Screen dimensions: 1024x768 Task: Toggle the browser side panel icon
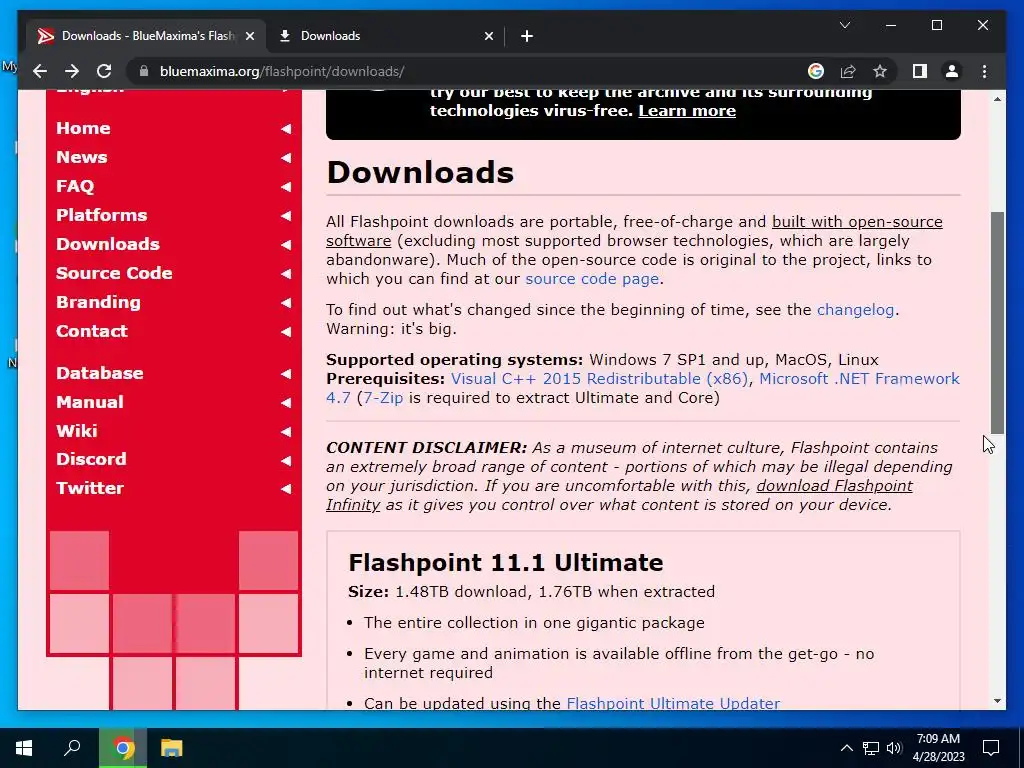pyautogui.click(x=920, y=71)
